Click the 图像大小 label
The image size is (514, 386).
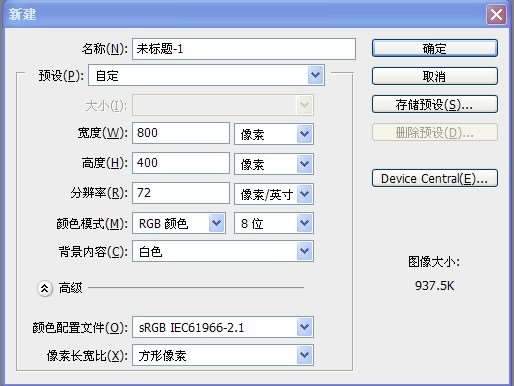click(x=434, y=262)
